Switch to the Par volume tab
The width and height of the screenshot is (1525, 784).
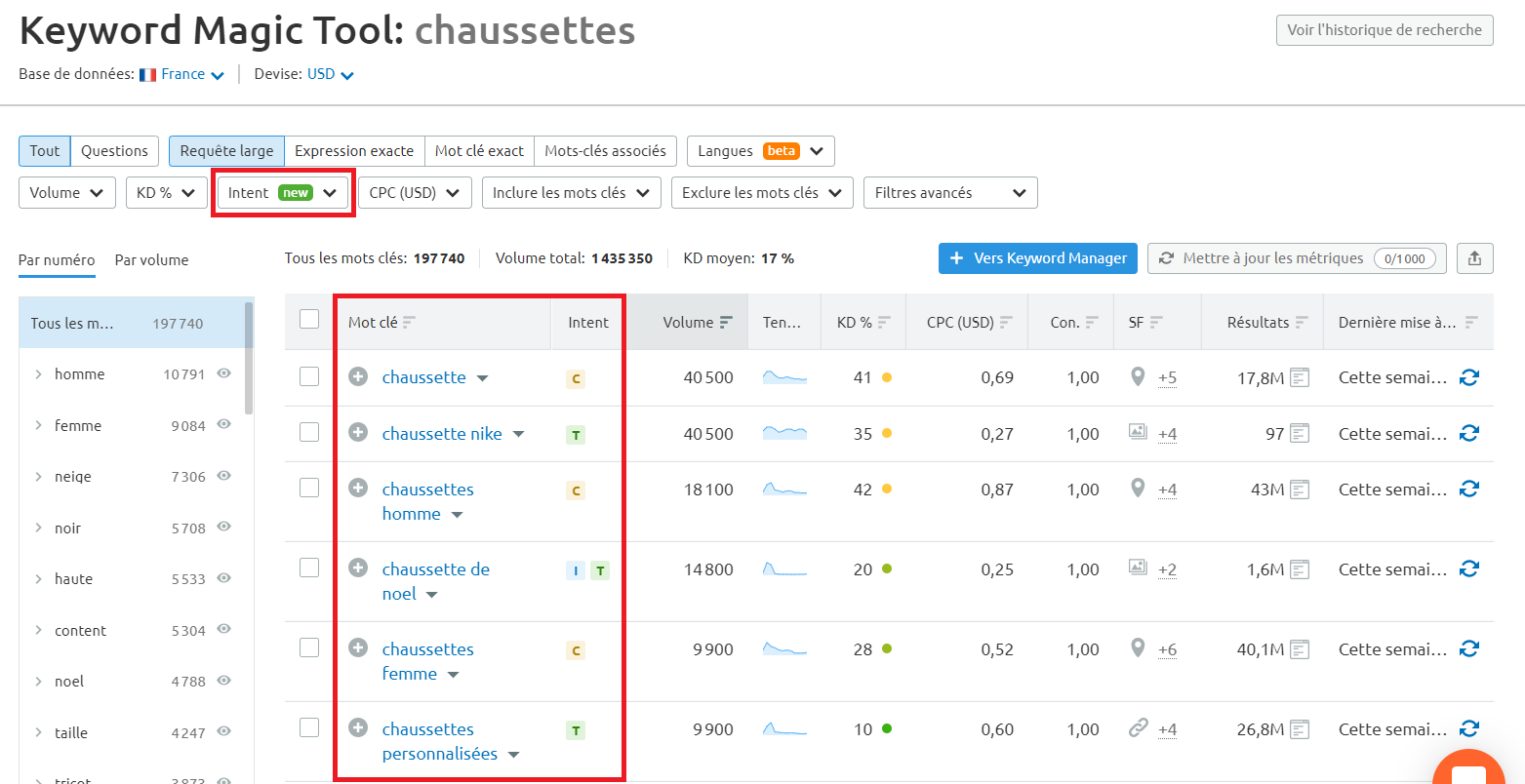click(x=151, y=260)
